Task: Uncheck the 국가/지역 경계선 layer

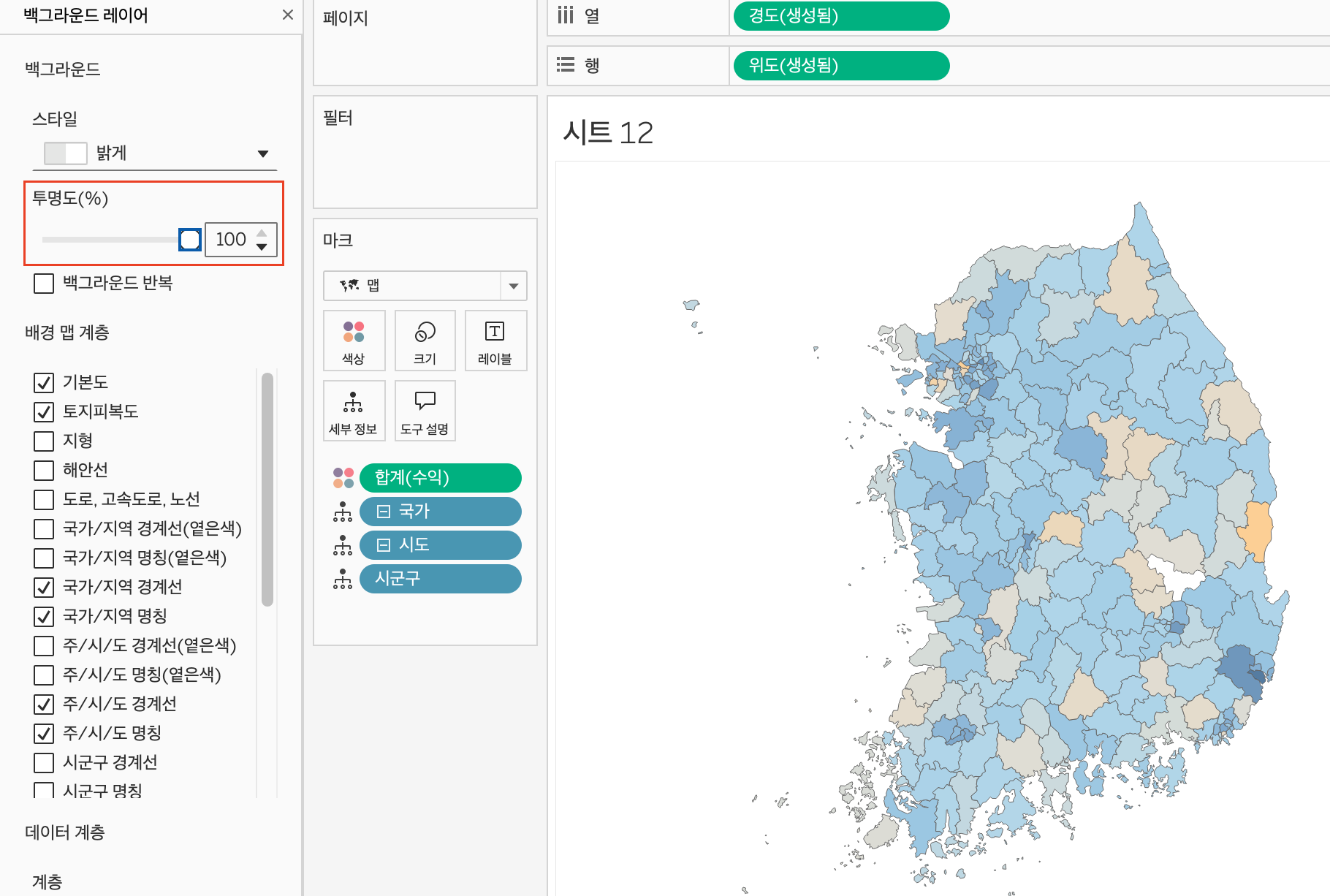Action: 44,587
